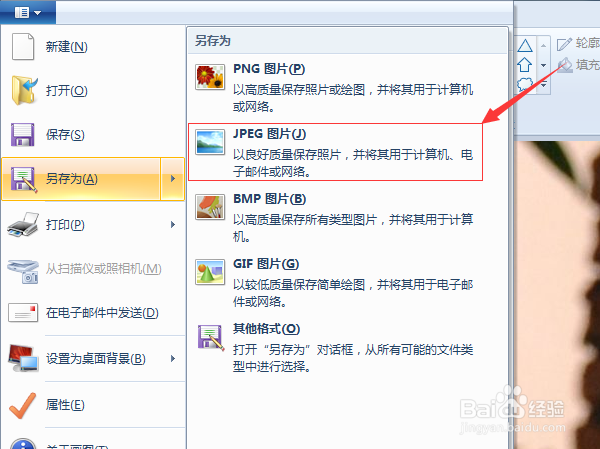600x449 pixels.
Task: Click the 打印(P) menu label
Action: click(x=65, y=225)
